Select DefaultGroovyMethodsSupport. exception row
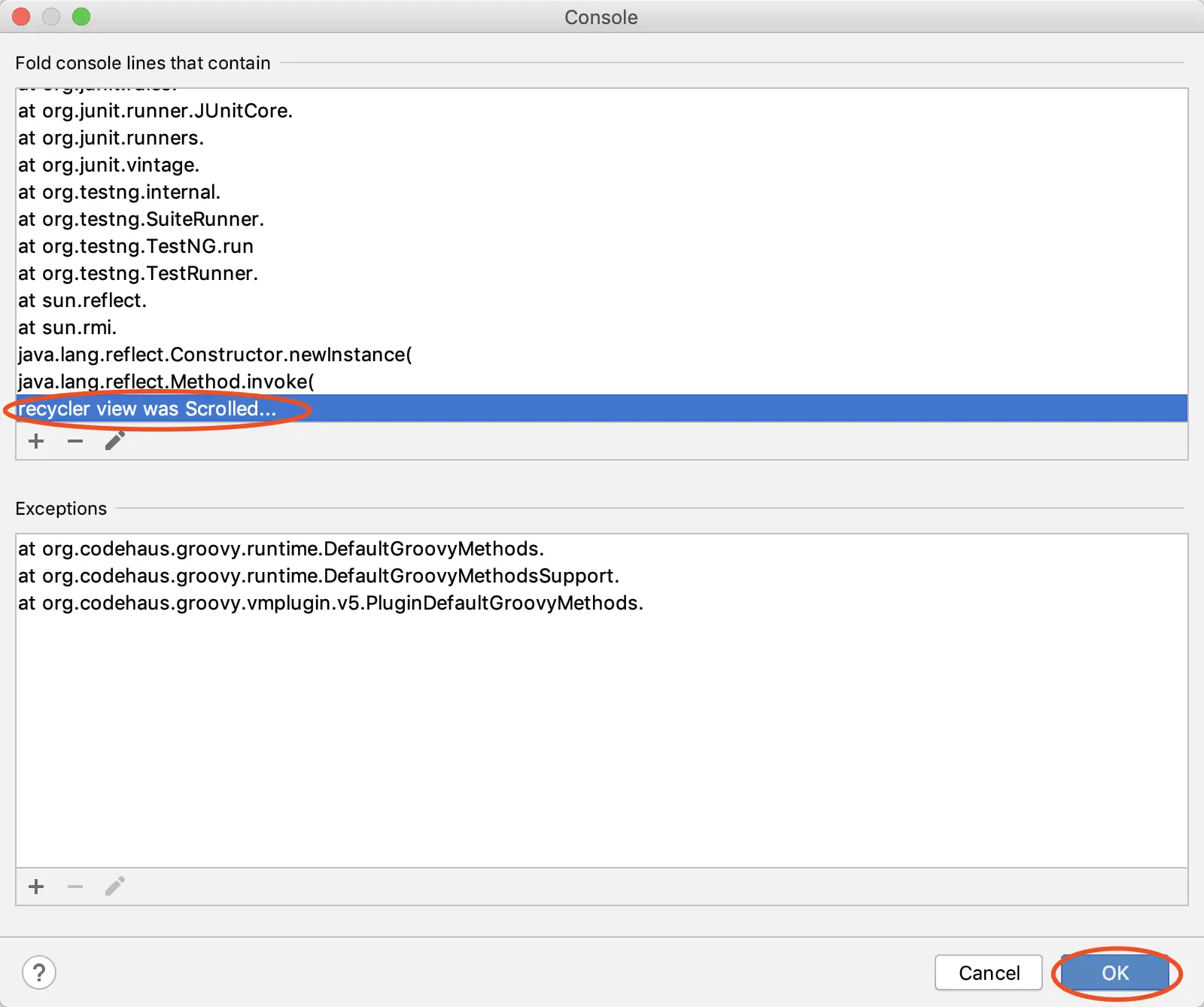Viewport: 1204px width, 1007px height. [x=602, y=576]
